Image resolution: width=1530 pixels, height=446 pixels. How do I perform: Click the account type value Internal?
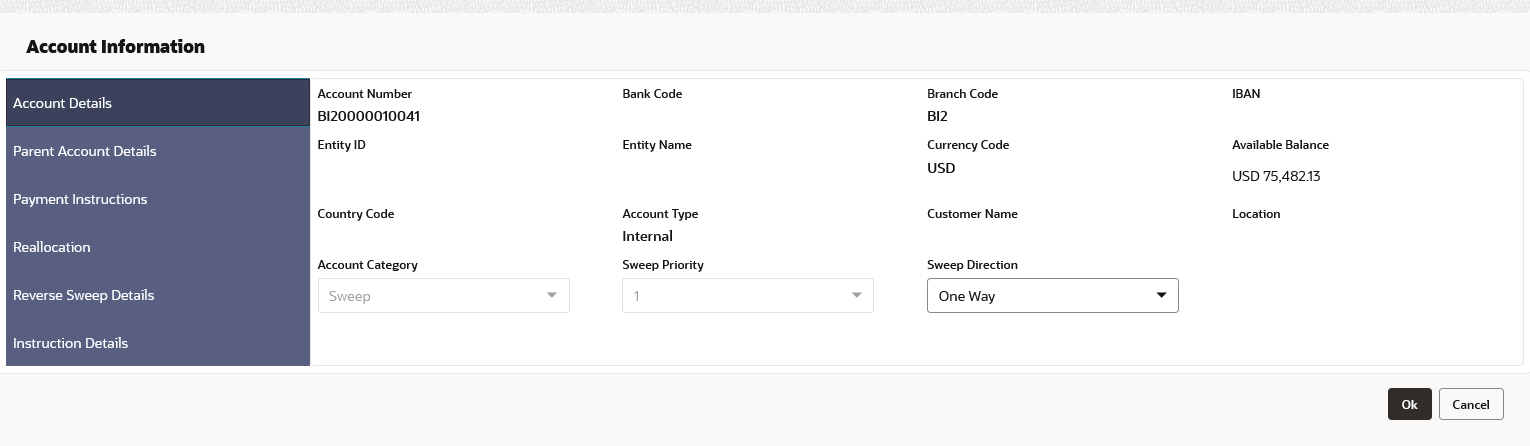(x=647, y=236)
